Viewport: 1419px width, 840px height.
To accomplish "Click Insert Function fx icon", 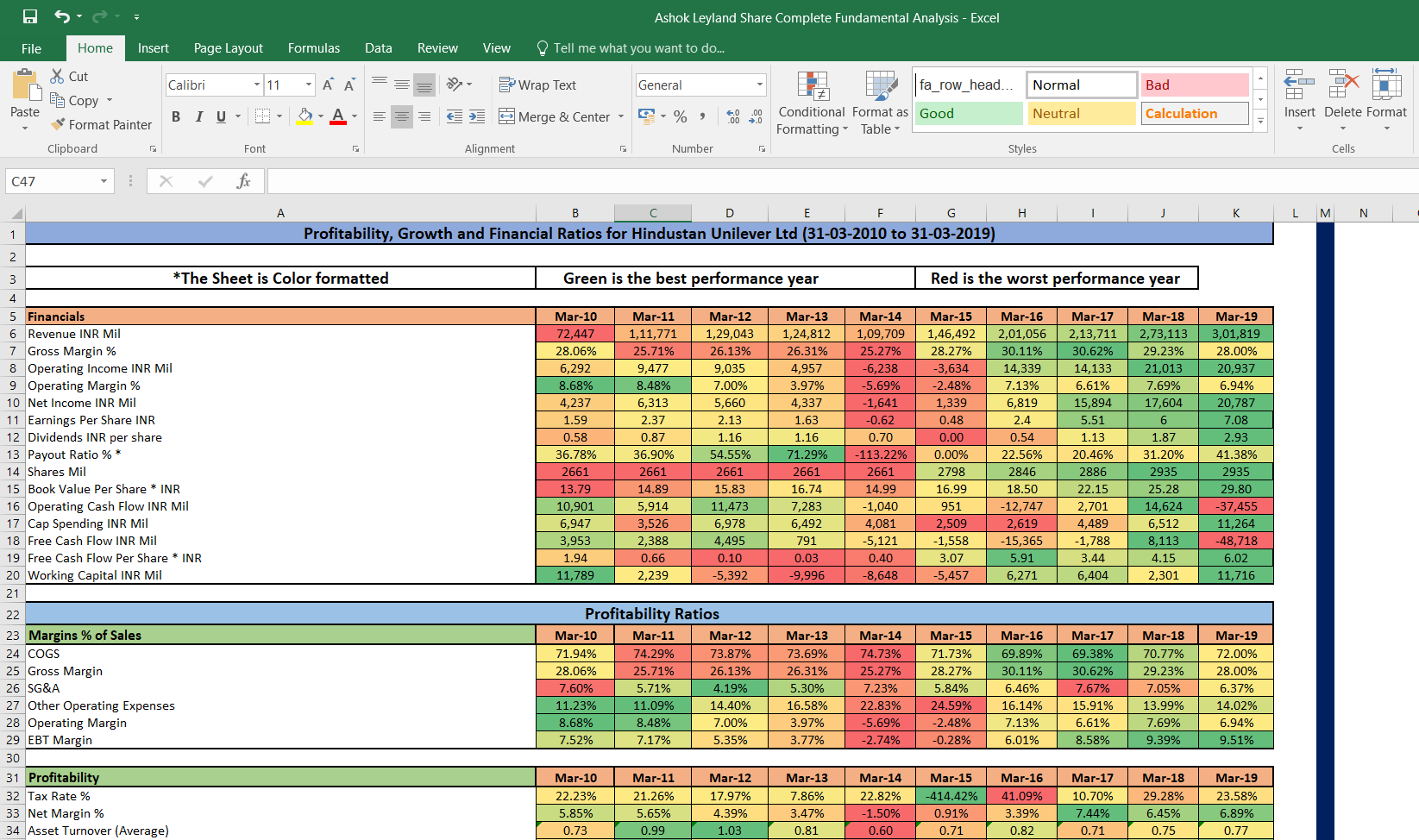I will click(243, 181).
